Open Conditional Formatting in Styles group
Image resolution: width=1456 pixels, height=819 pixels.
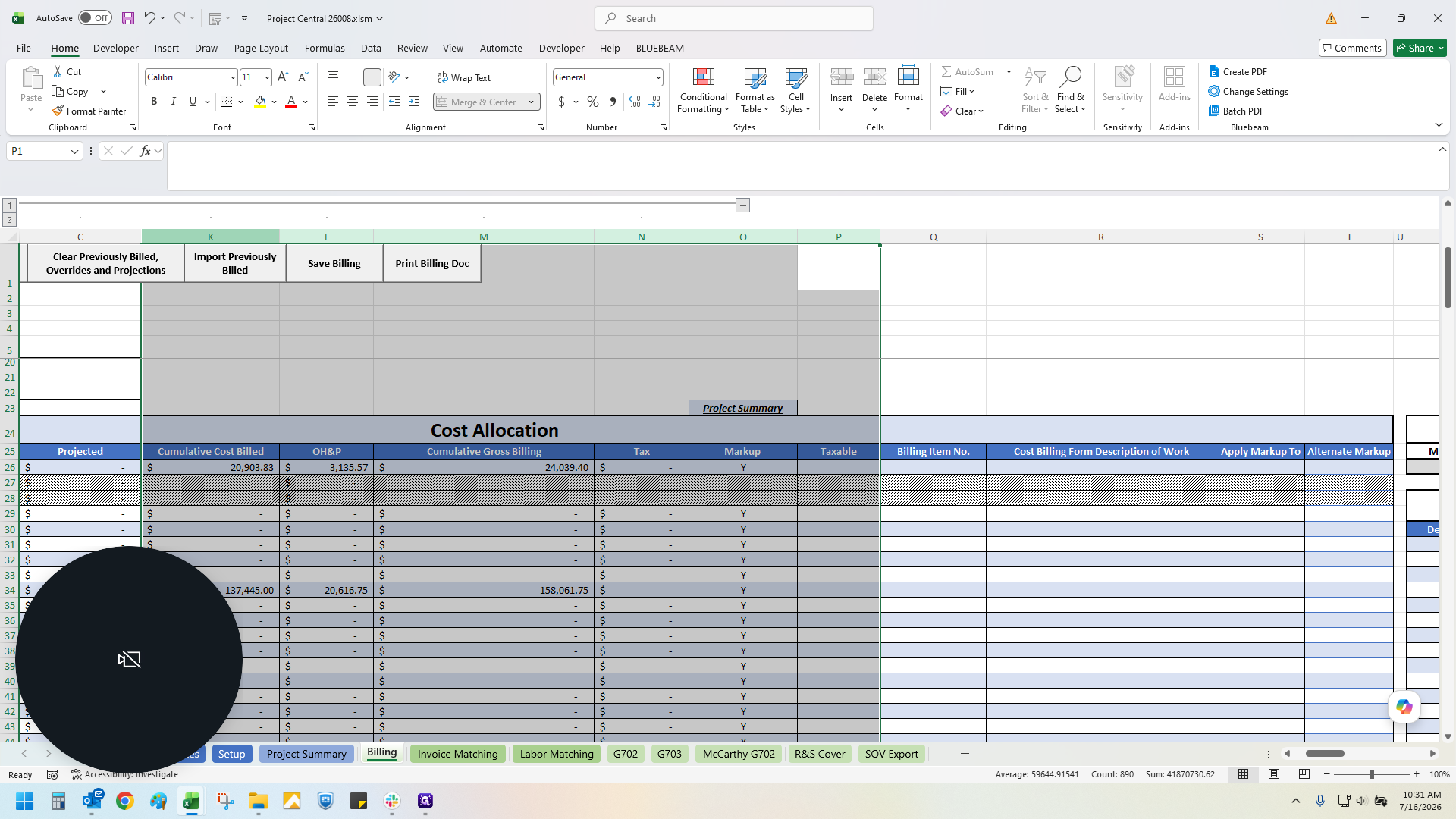(x=703, y=91)
